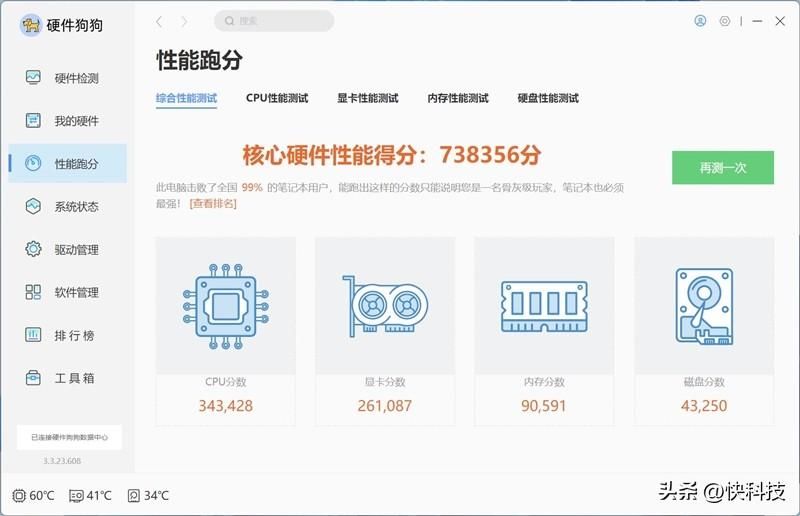Switch to 硬盘性能测试 tab
This screenshot has height=516, width=800.
click(x=548, y=98)
